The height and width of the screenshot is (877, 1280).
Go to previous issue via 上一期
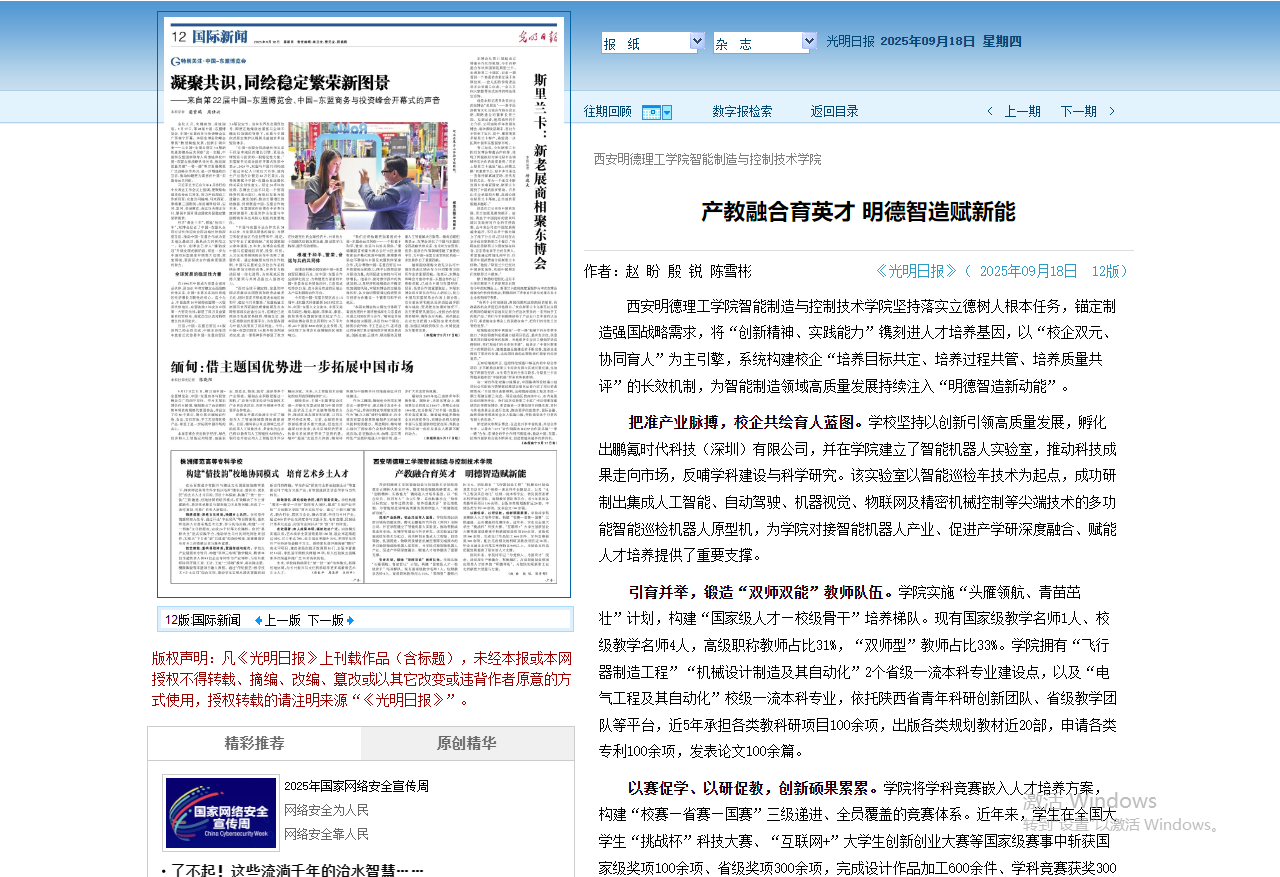coord(1022,112)
